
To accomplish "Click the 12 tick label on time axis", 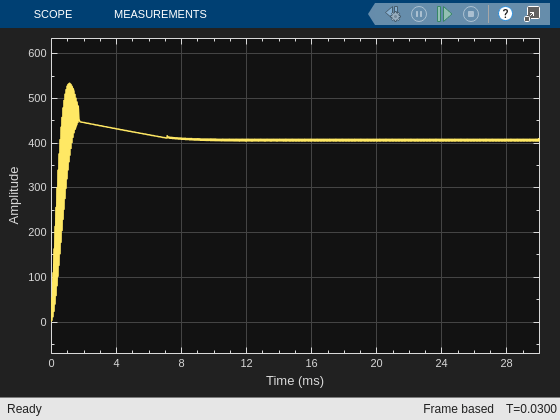I will 246,364.
